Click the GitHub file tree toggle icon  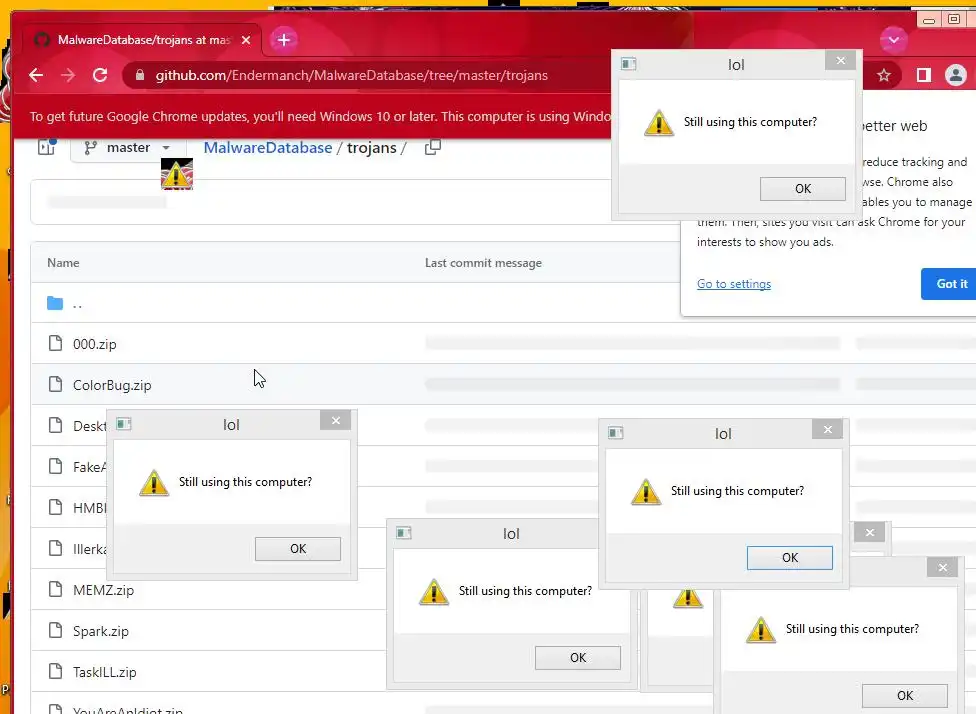pyautogui.click(x=47, y=147)
